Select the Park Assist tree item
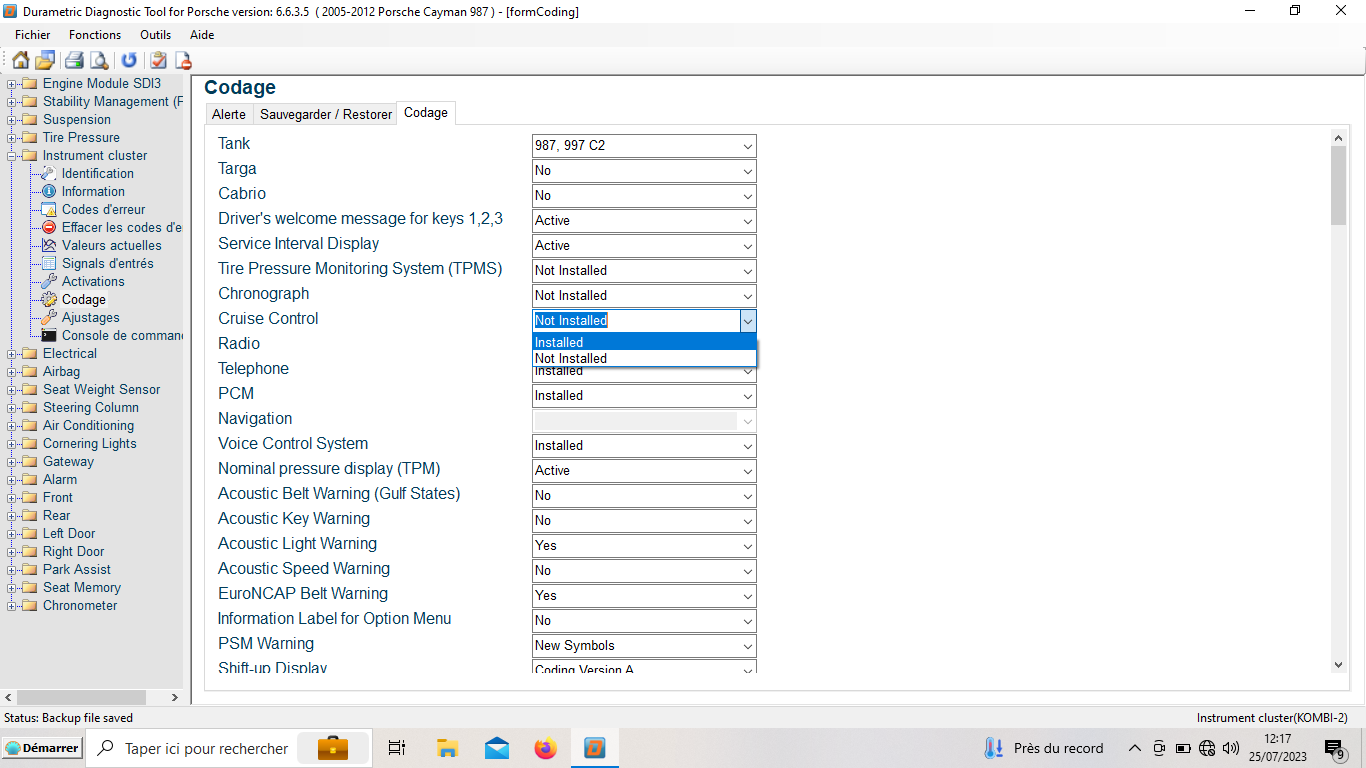This screenshot has height=768, width=1366. pos(77,569)
